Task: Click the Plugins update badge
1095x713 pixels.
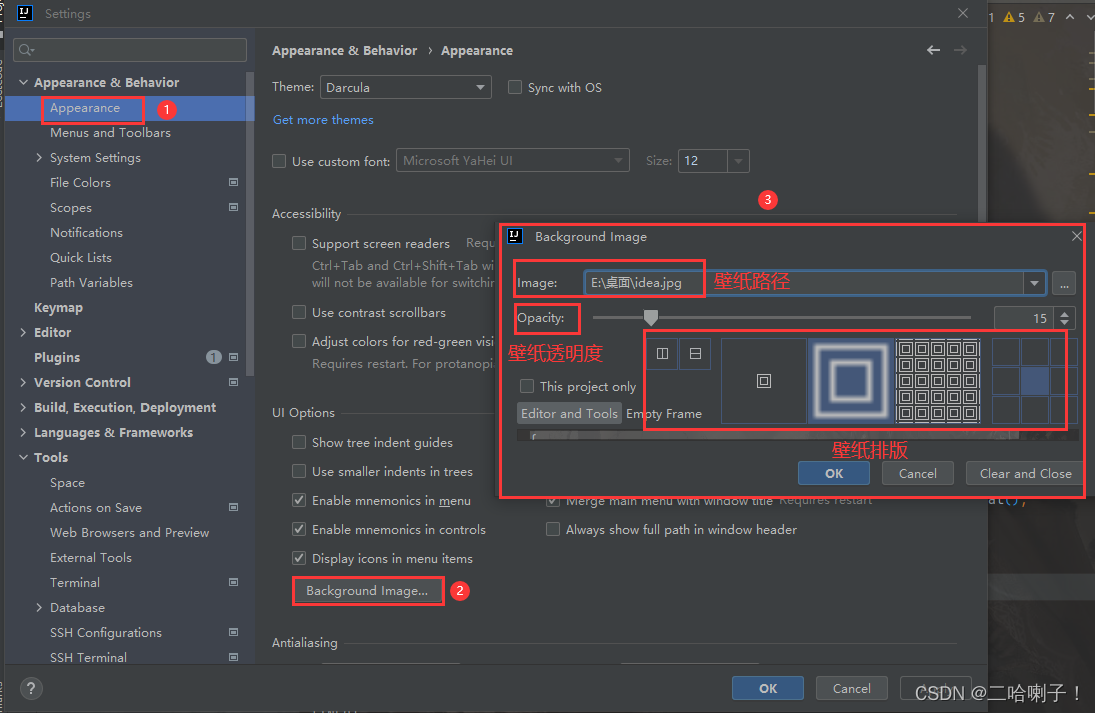Action: point(214,358)
